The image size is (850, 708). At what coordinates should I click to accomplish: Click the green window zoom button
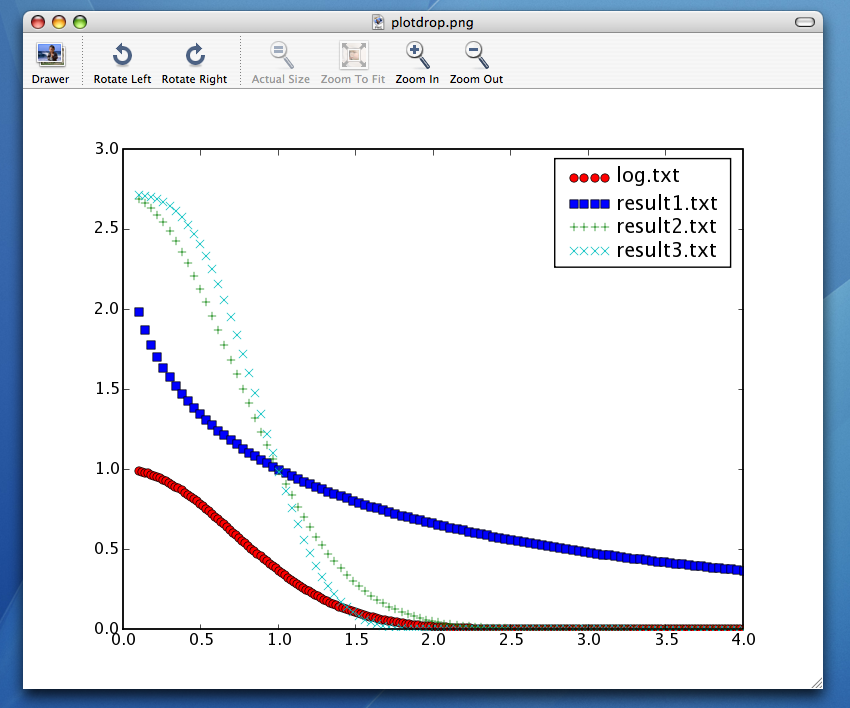click(80, 21)
